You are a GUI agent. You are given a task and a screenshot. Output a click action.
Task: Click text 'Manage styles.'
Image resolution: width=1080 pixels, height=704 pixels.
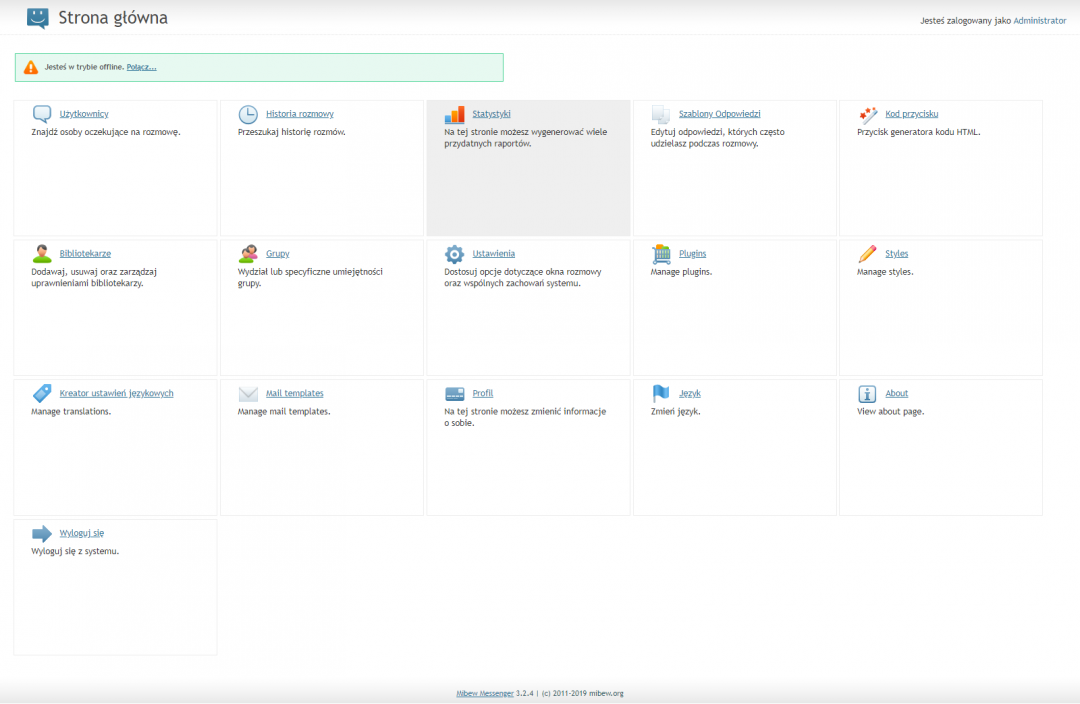pos(884,272)
